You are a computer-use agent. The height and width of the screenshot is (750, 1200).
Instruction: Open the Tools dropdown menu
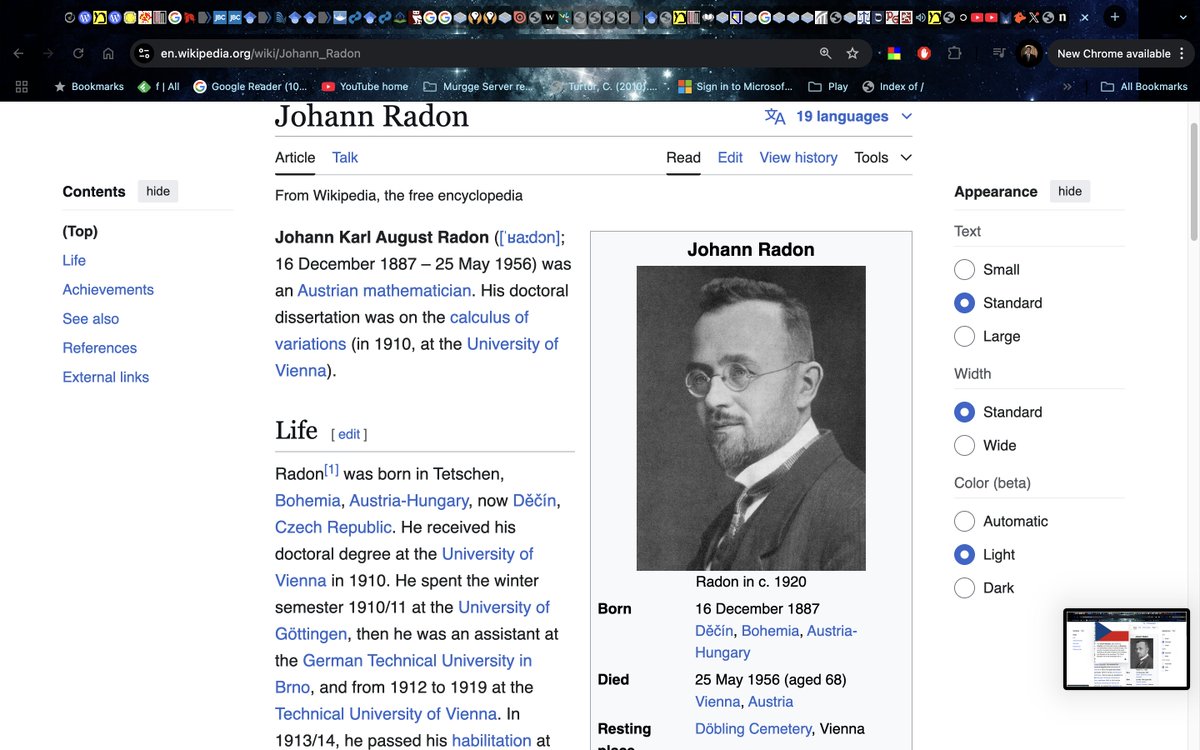coord(883,157)
